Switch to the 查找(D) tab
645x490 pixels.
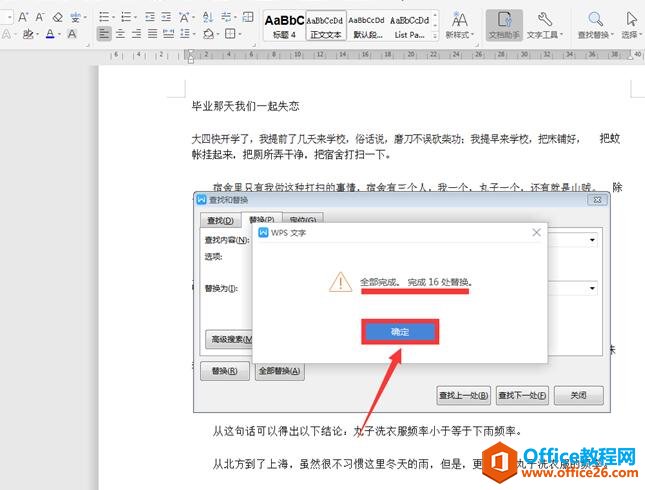tap(220, 221)
